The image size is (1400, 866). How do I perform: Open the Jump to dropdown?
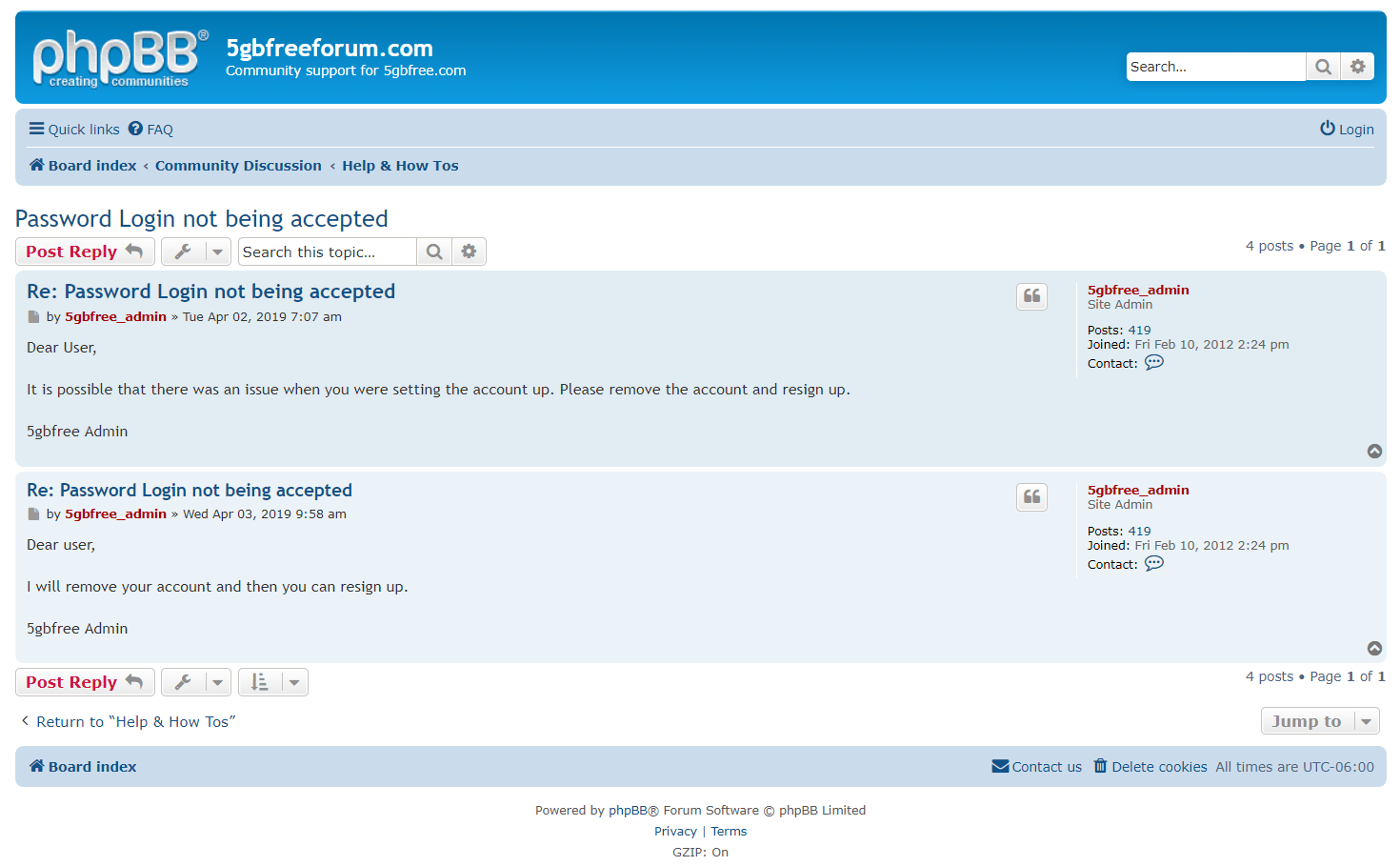1320,721
